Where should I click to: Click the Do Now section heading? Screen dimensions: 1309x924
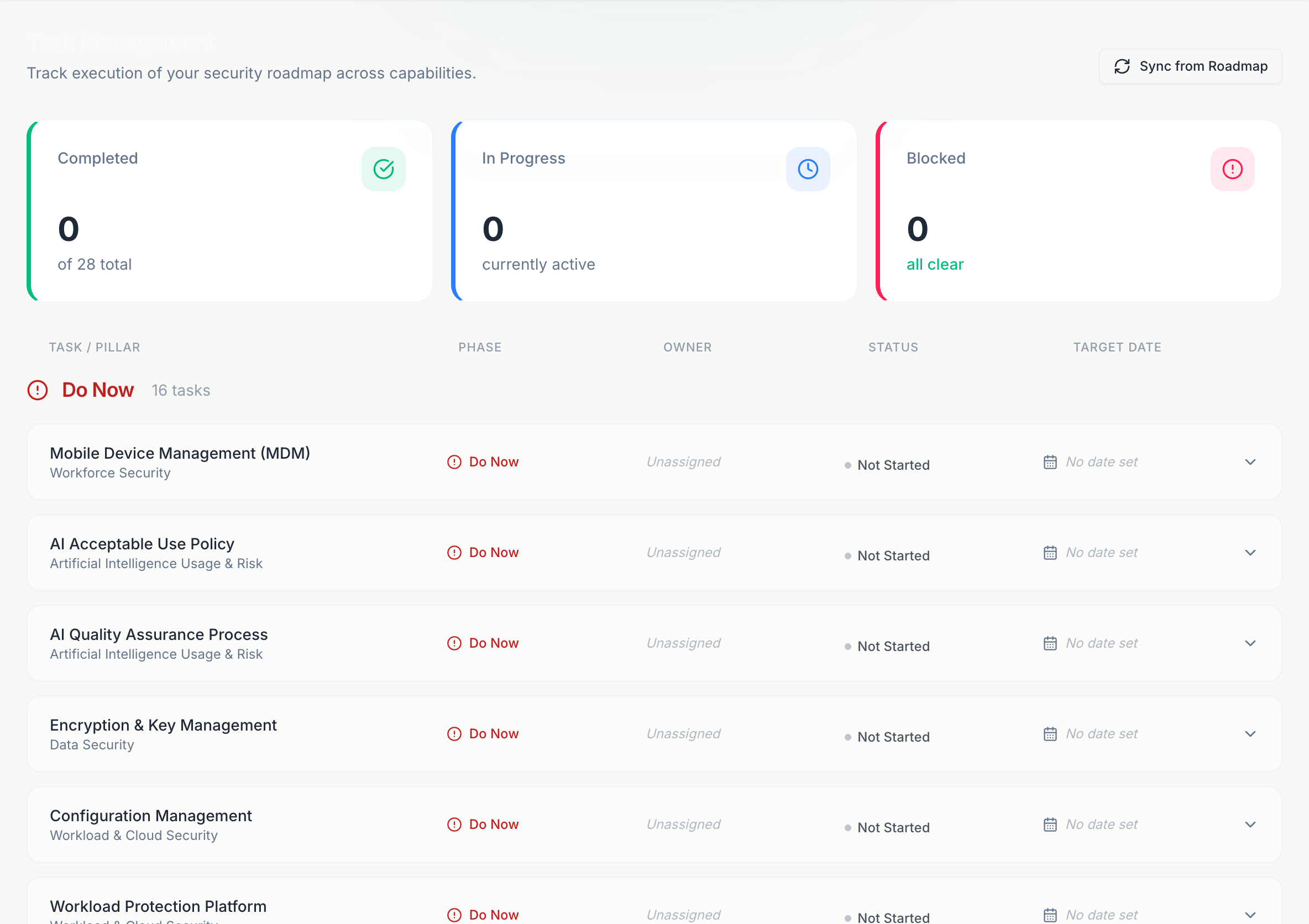point(97,391)
